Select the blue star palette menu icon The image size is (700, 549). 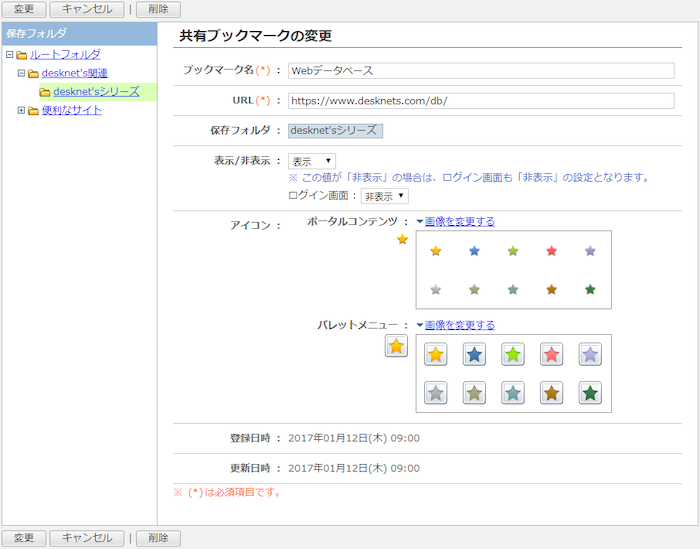tap(474, 355)
